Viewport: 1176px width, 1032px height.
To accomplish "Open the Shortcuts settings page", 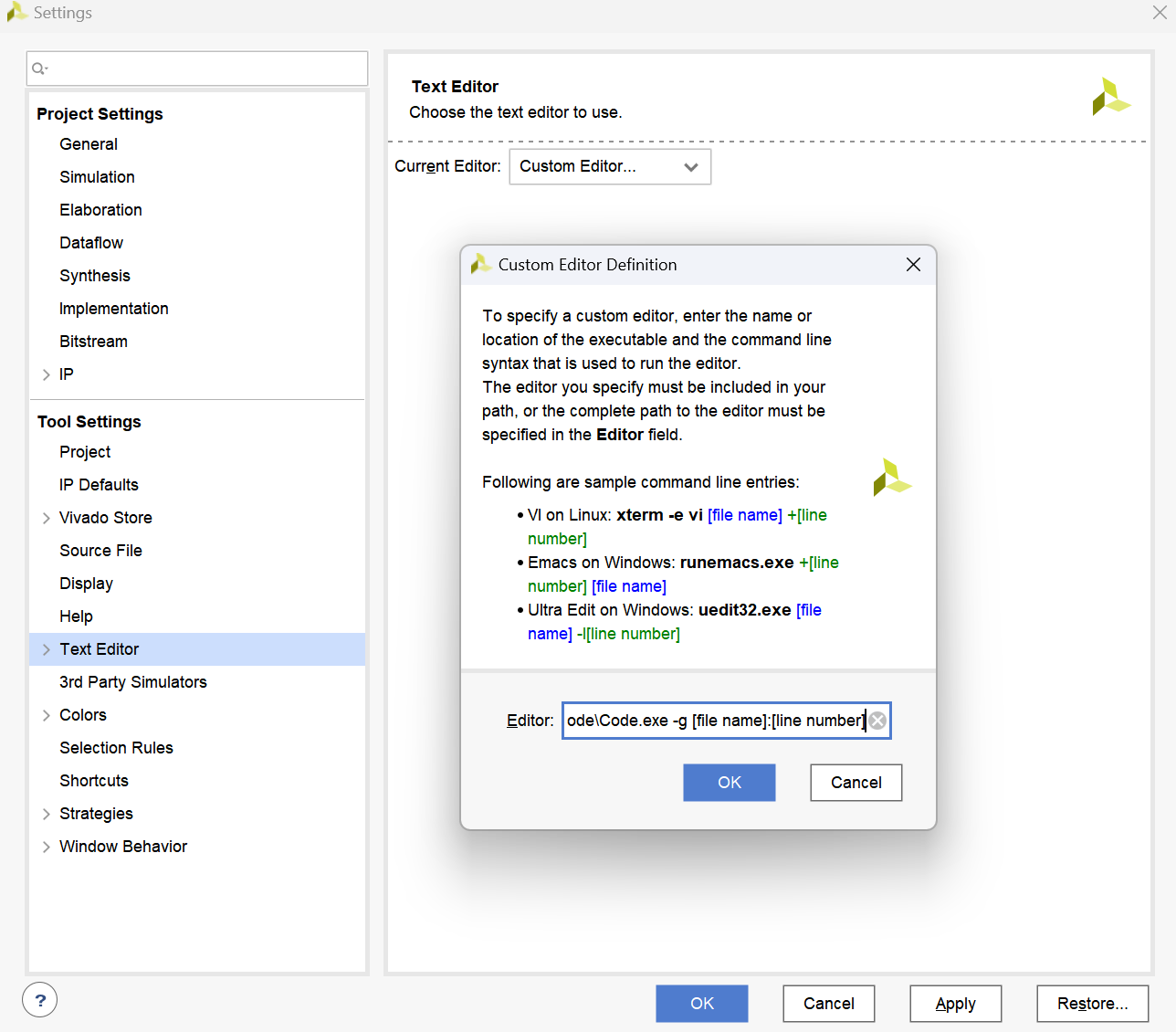I will point(94,781).
